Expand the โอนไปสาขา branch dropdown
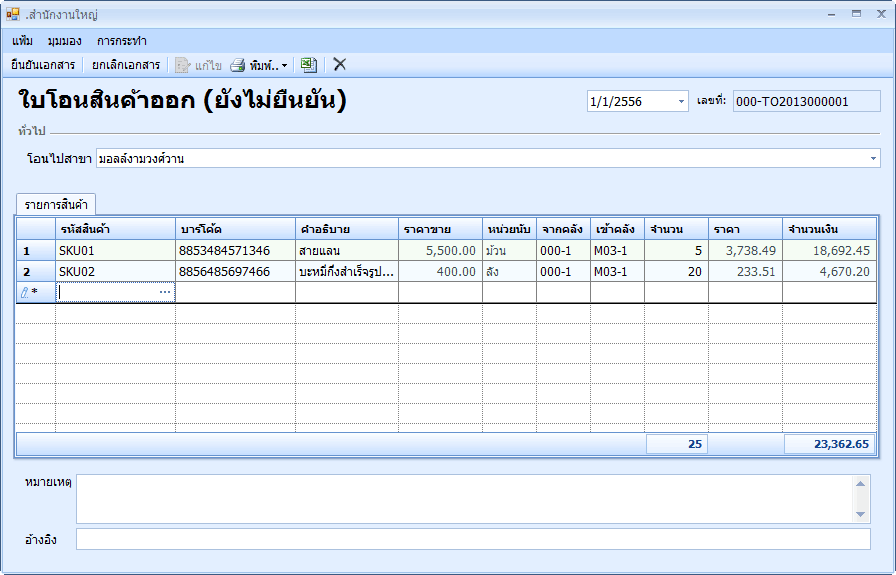896x575 pixels. [873, 158]
